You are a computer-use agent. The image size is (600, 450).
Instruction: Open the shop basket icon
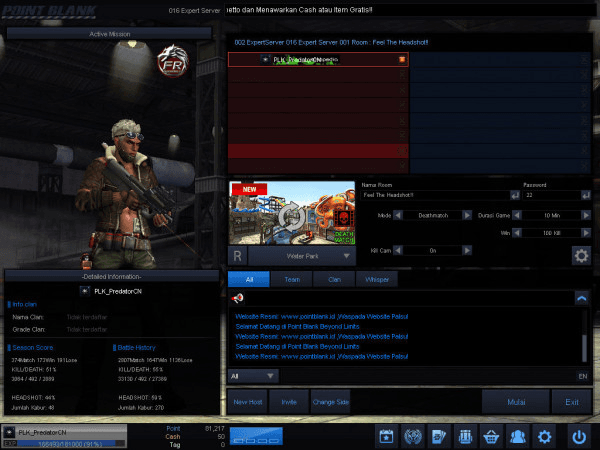click(x=491, y=436)
